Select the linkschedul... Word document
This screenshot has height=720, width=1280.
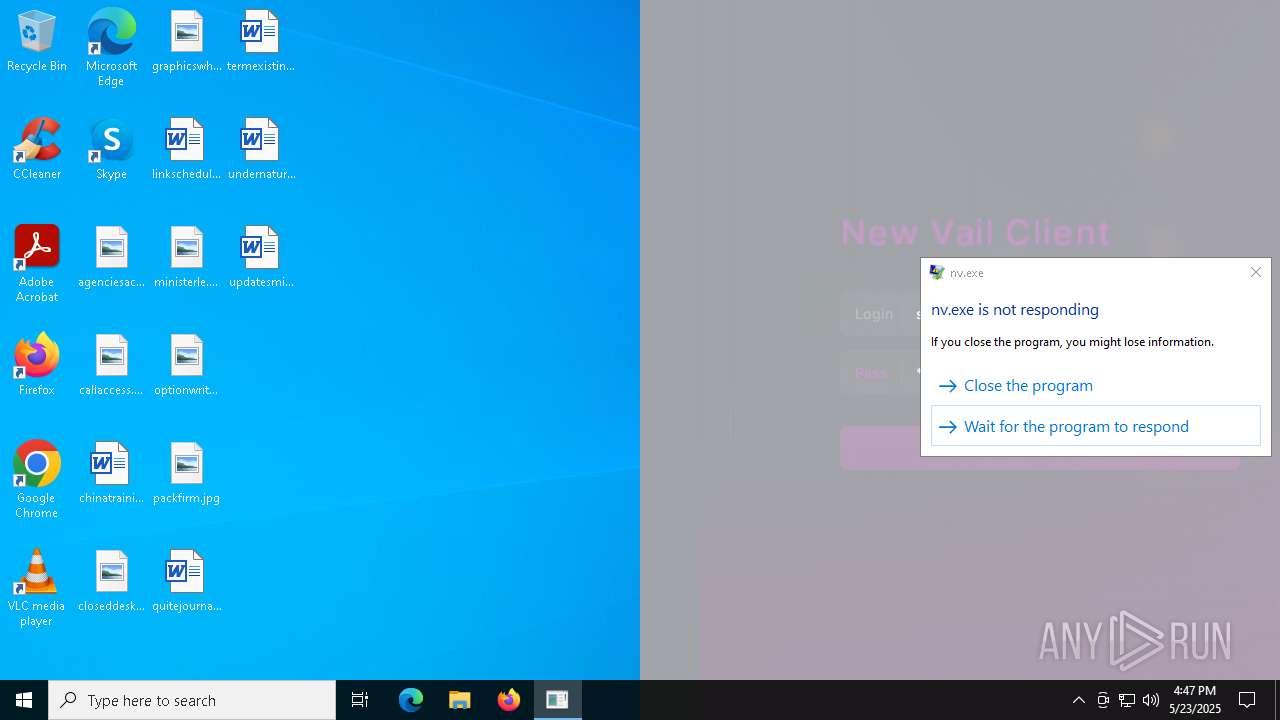tap(186, 150)
